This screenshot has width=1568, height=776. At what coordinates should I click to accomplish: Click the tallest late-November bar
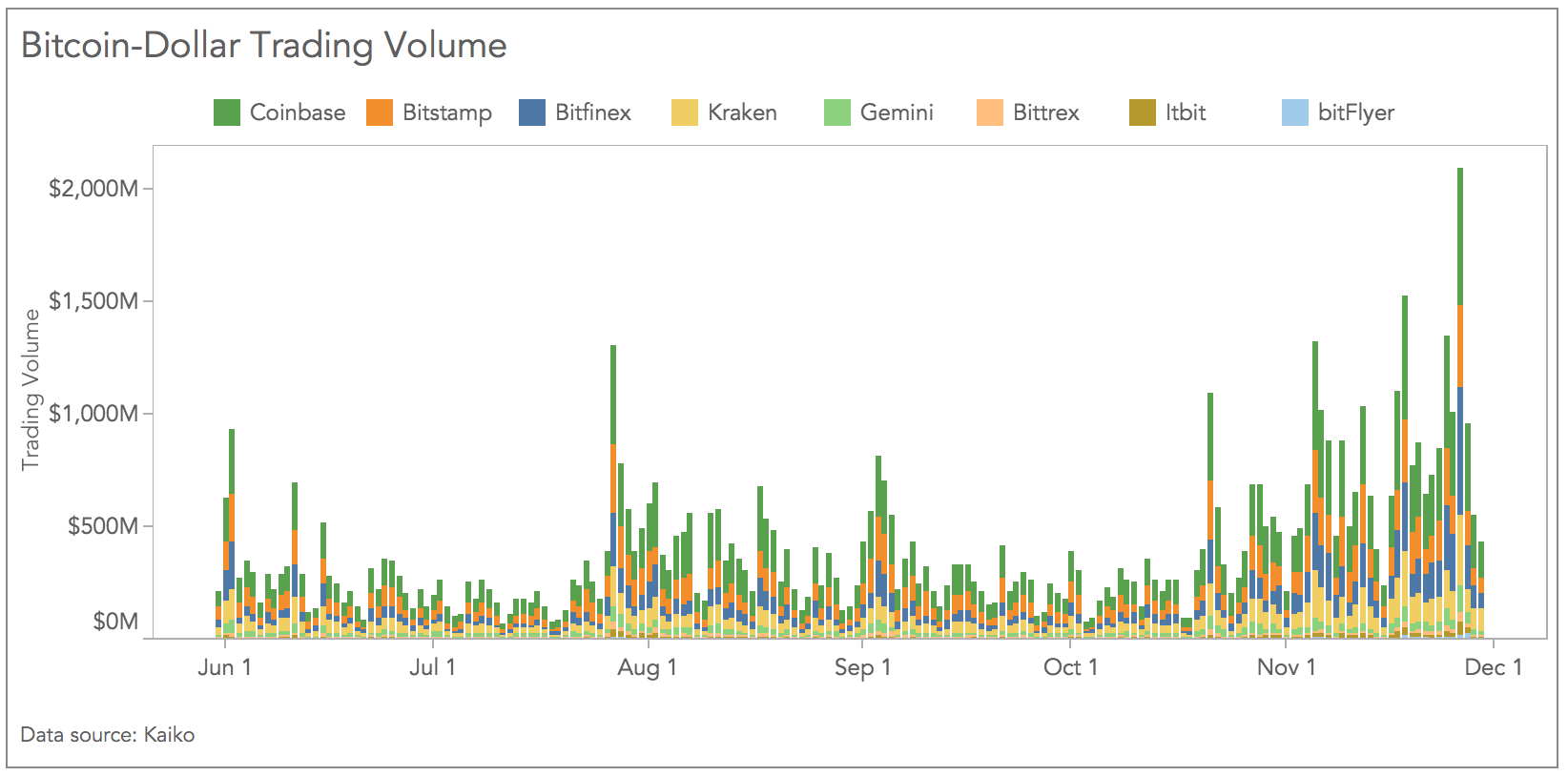(x=1460, y=402)
